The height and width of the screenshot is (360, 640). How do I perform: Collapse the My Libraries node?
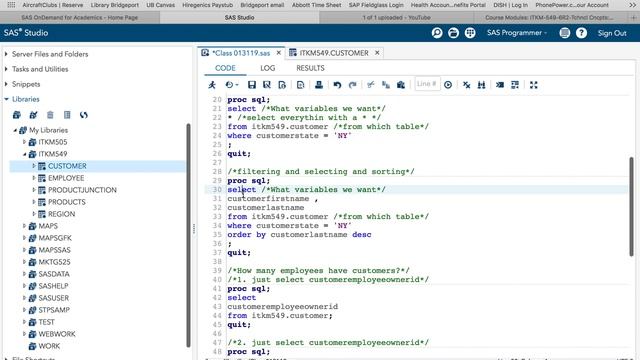(15, 130)
